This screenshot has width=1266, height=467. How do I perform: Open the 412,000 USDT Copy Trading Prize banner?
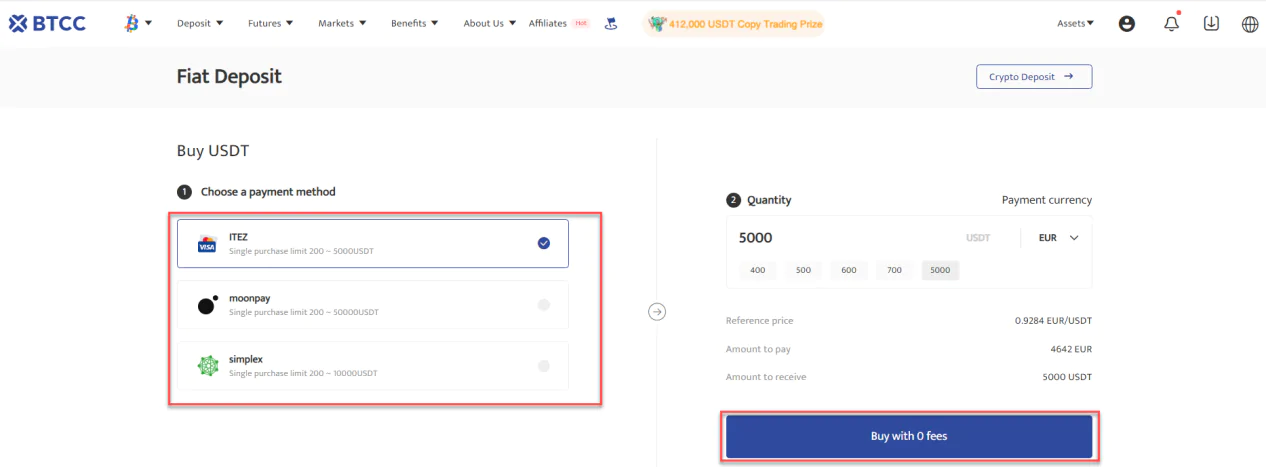pyautogui.click(x=734, y=23)
